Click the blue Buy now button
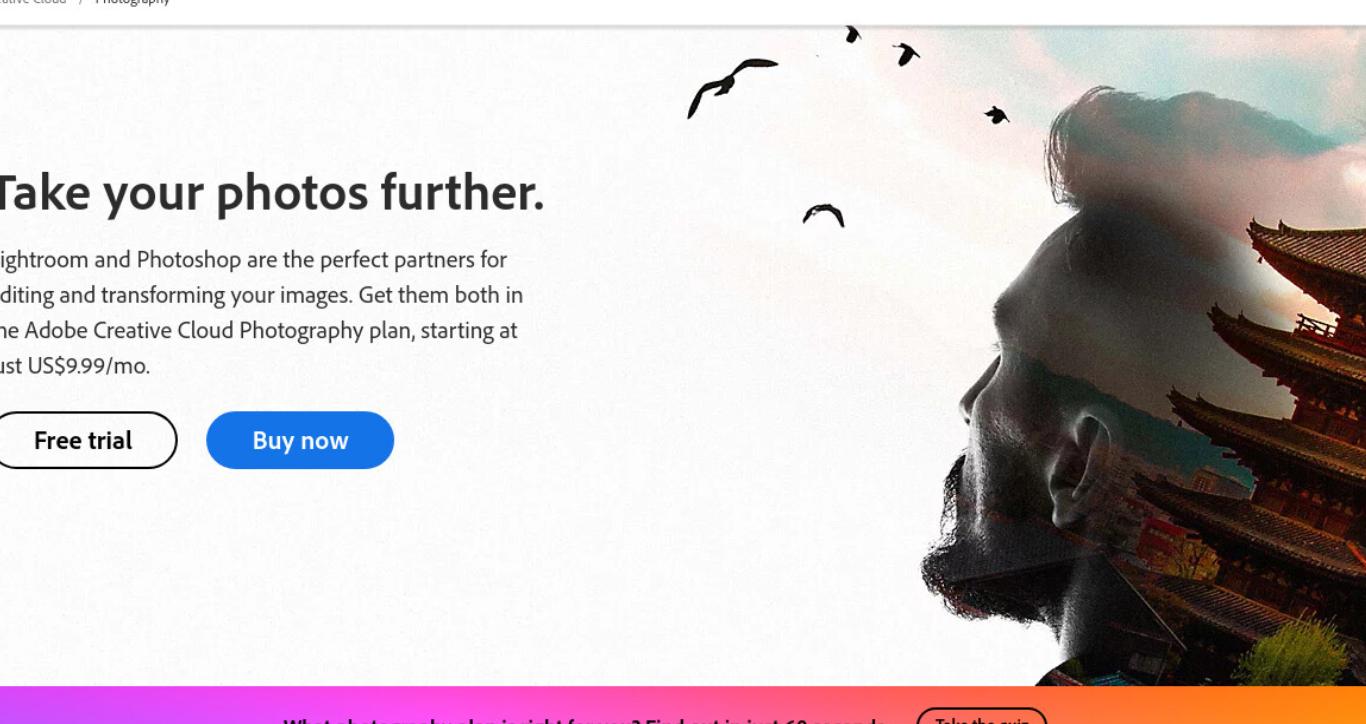 (300, 440)
